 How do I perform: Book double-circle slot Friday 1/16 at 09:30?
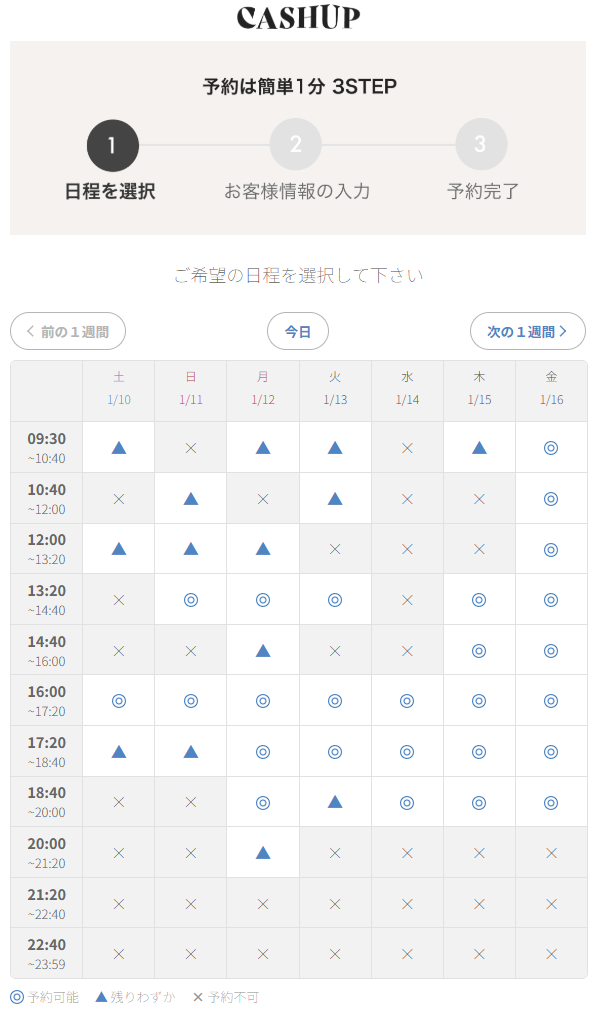[551, 448]
